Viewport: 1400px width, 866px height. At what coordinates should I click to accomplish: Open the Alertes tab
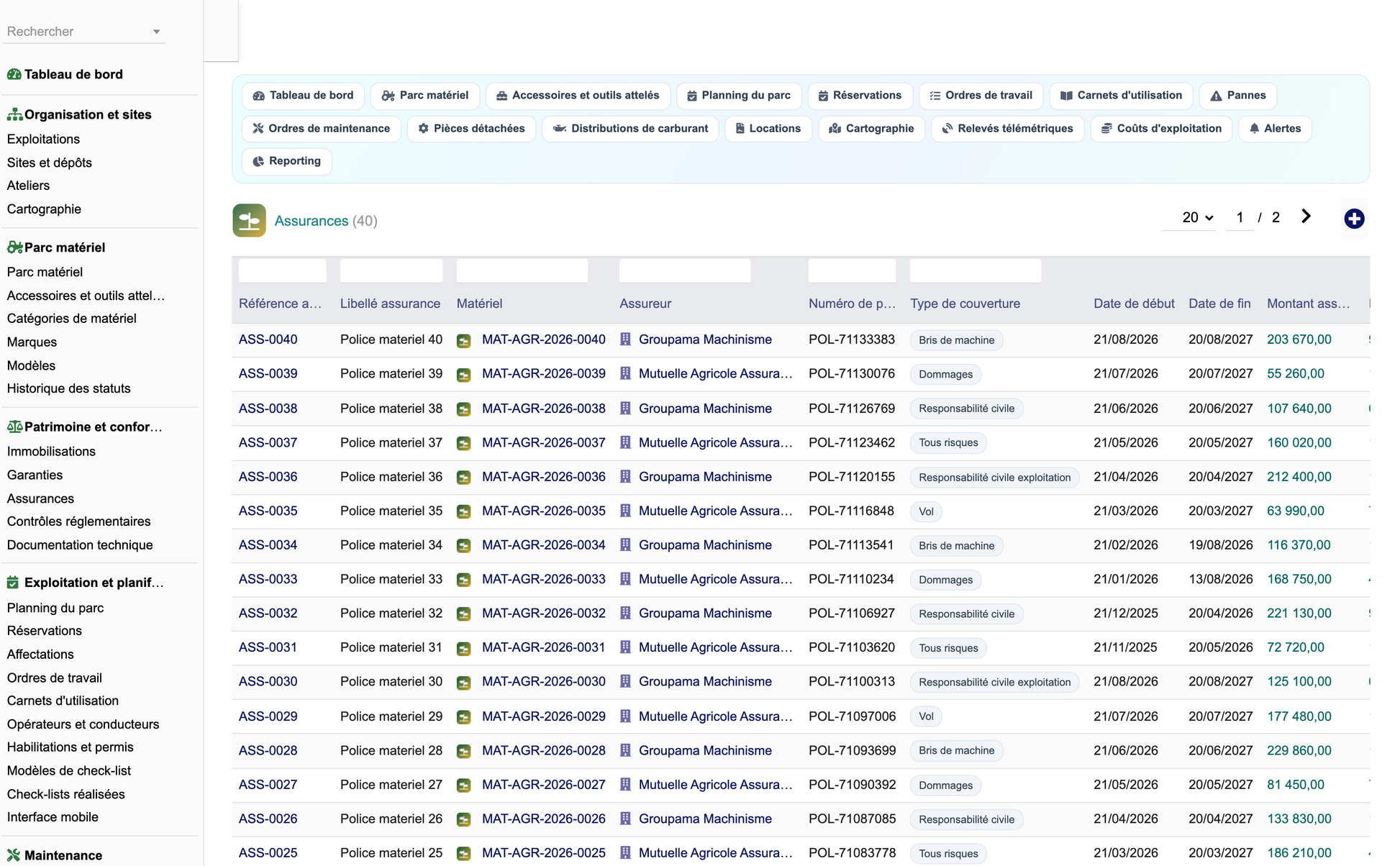1275,129
